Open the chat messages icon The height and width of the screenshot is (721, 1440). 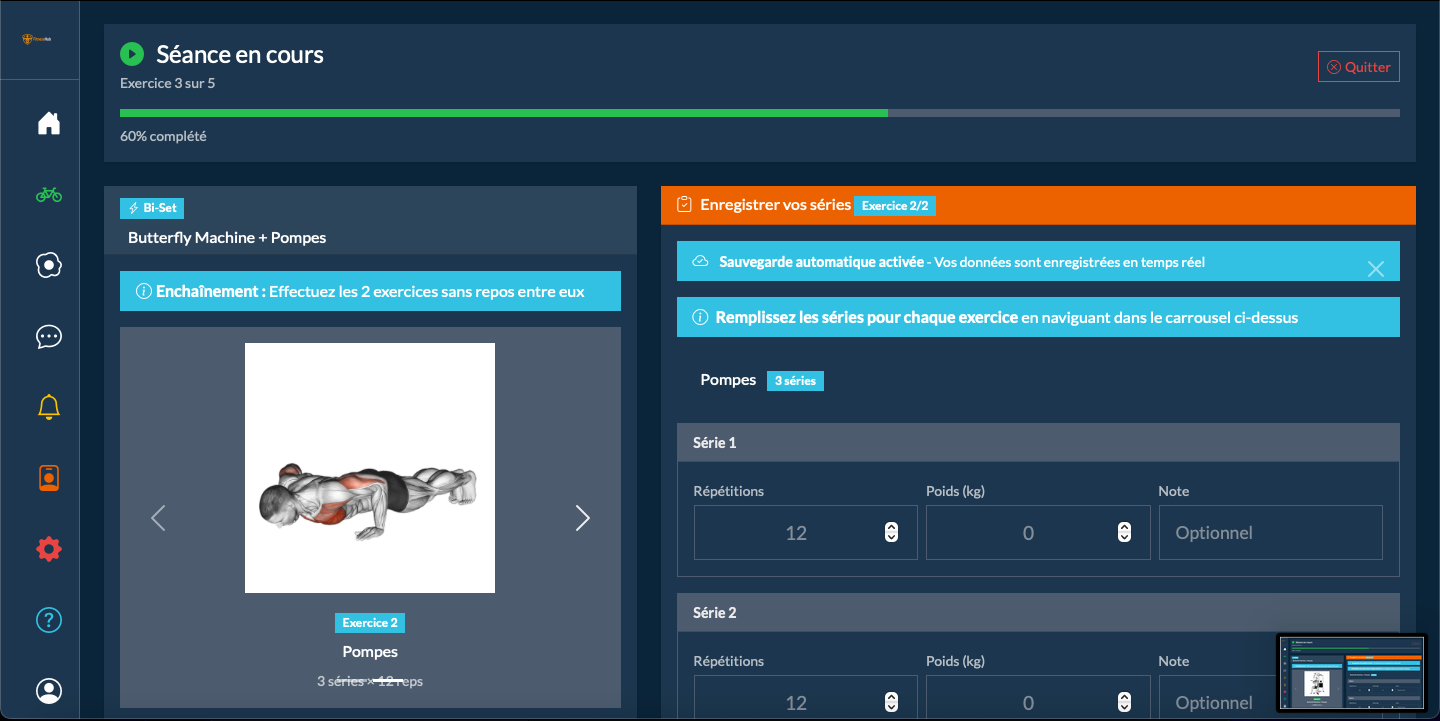(49, 337)
